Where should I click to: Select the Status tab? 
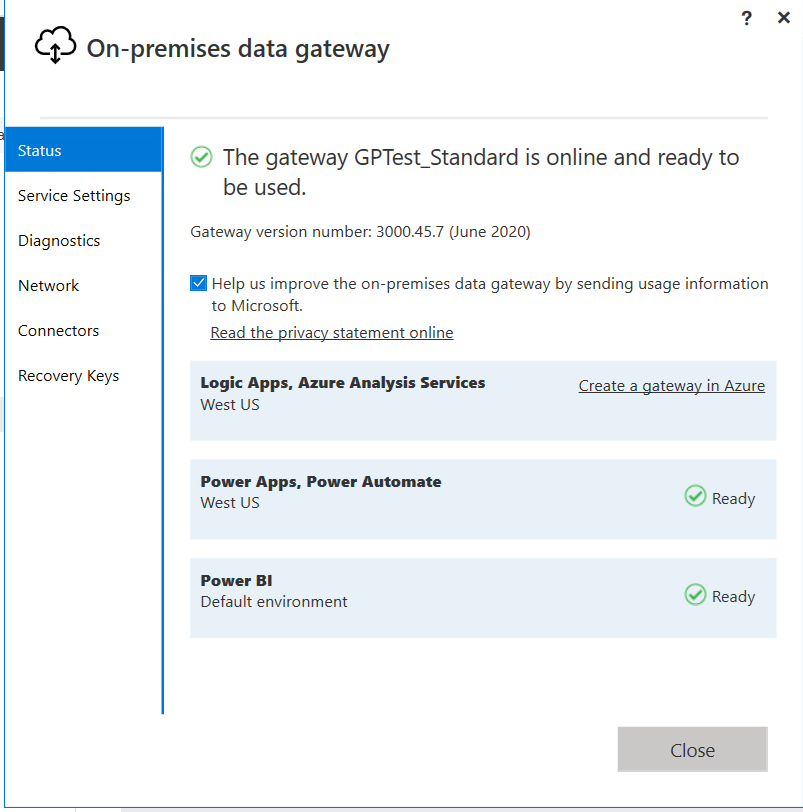tap(84, 150)
